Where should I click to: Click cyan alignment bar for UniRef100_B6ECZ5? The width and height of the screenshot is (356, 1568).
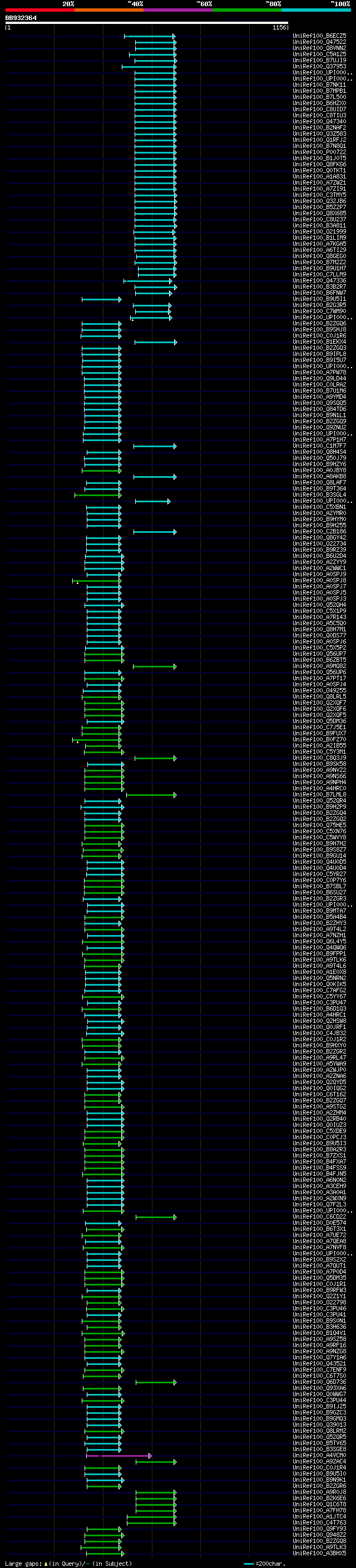pos(150,37)
